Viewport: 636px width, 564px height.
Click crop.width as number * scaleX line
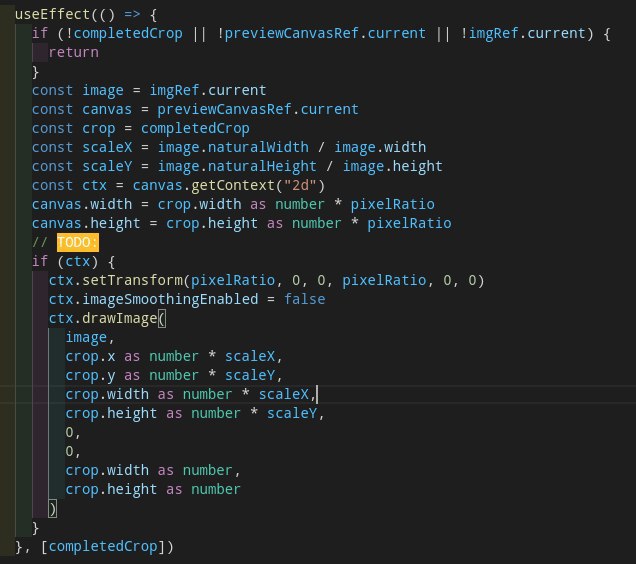click(x=191, y=394)
